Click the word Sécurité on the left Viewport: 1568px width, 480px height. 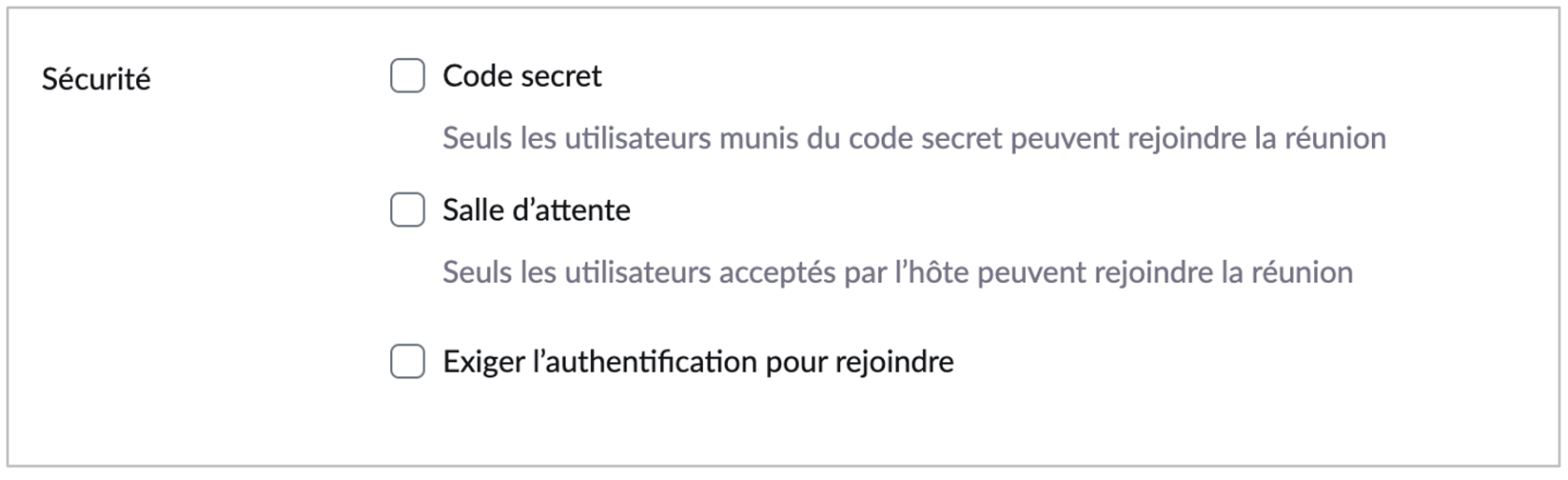96,79
